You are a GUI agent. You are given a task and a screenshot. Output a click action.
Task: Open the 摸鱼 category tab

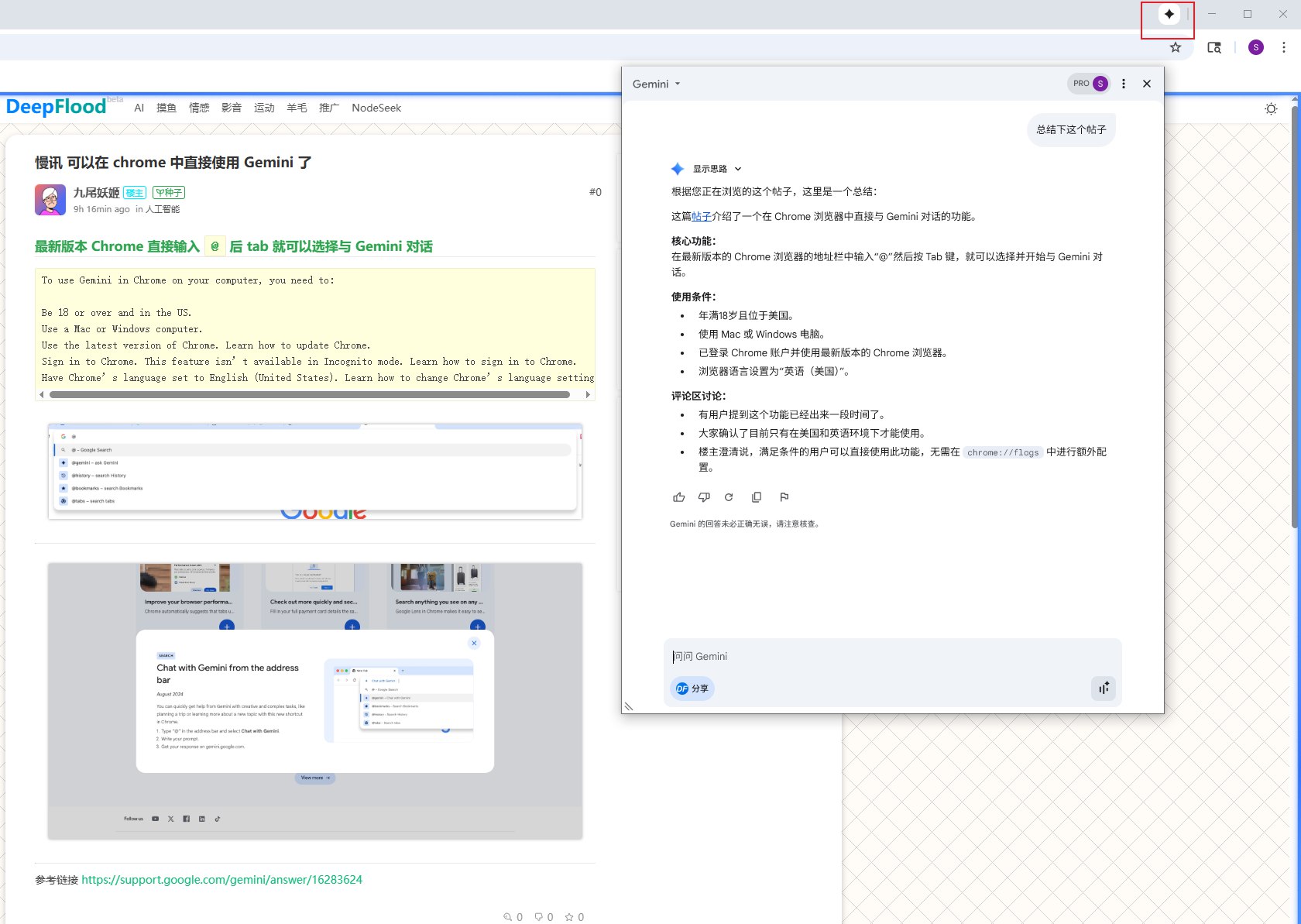click(x=166, y=108)
